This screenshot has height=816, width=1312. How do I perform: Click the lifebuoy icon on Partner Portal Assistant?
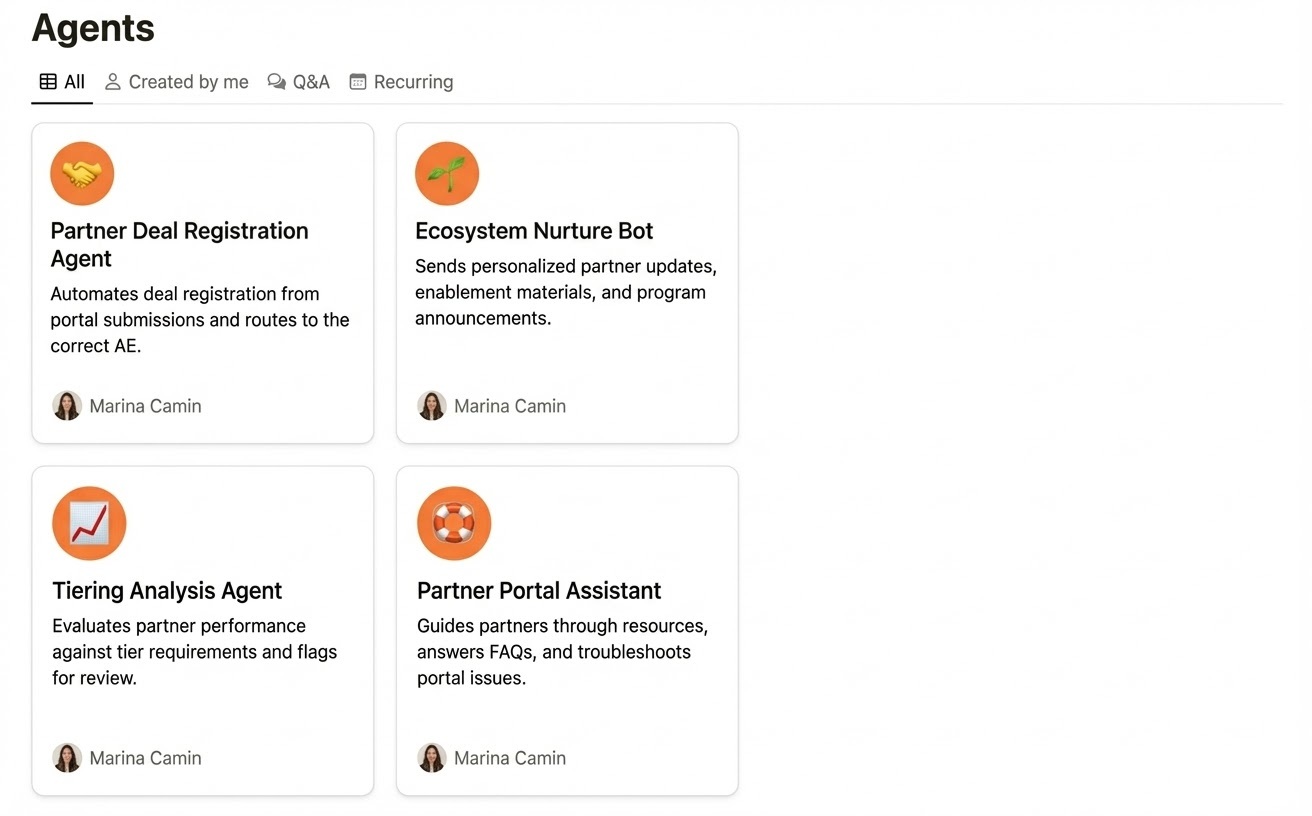click(x=454, y=523)
